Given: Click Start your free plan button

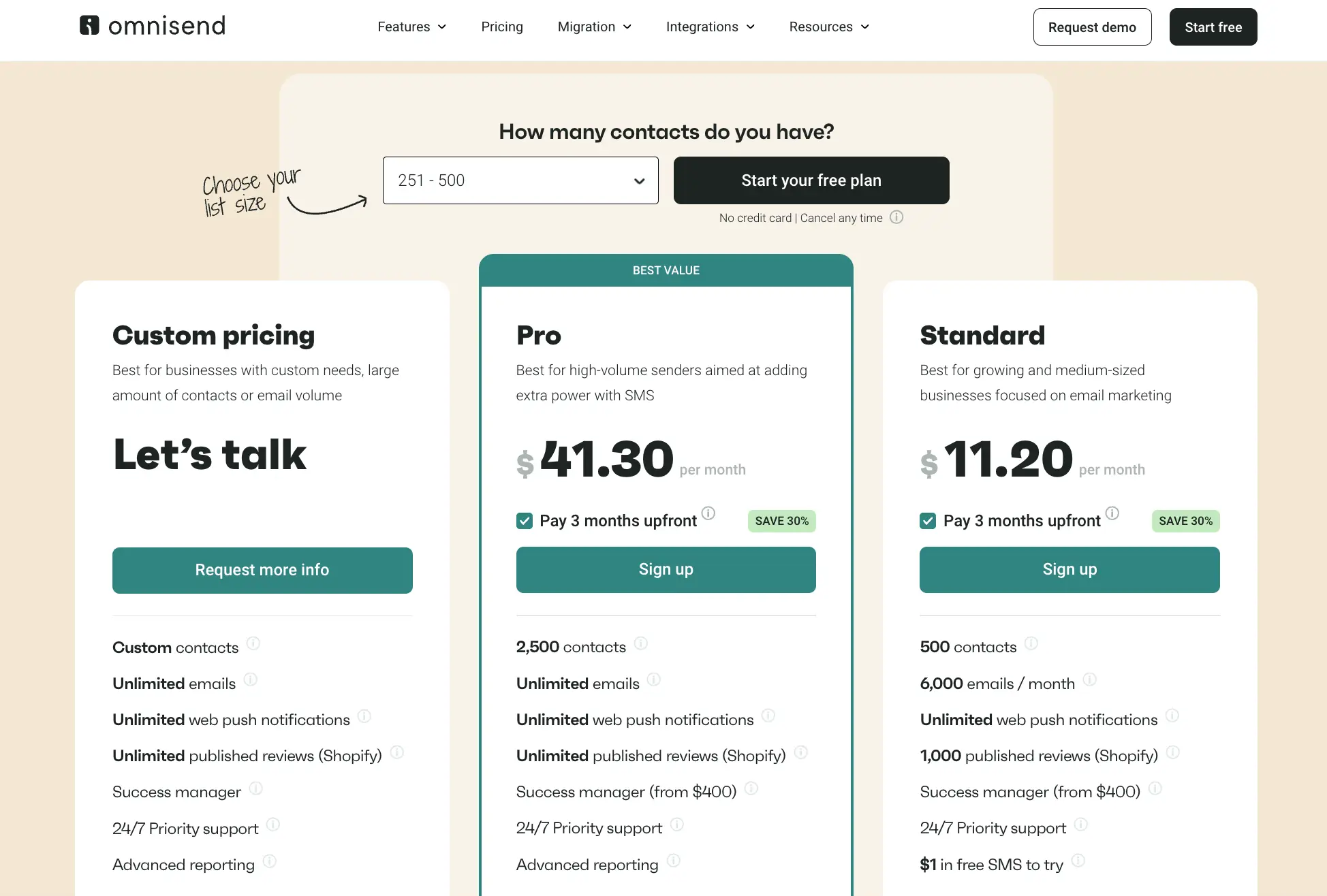Looking at the screenshot, I should [x=811, y=180].
